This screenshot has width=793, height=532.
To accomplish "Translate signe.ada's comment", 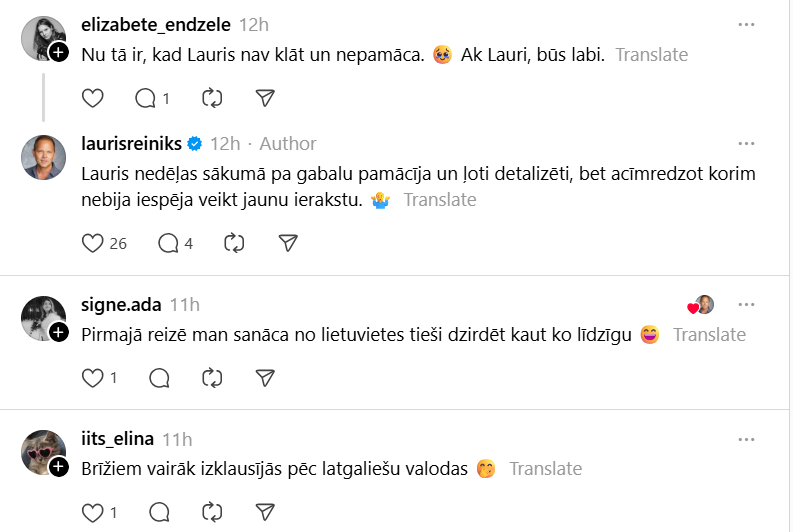I will pos(709,335).
